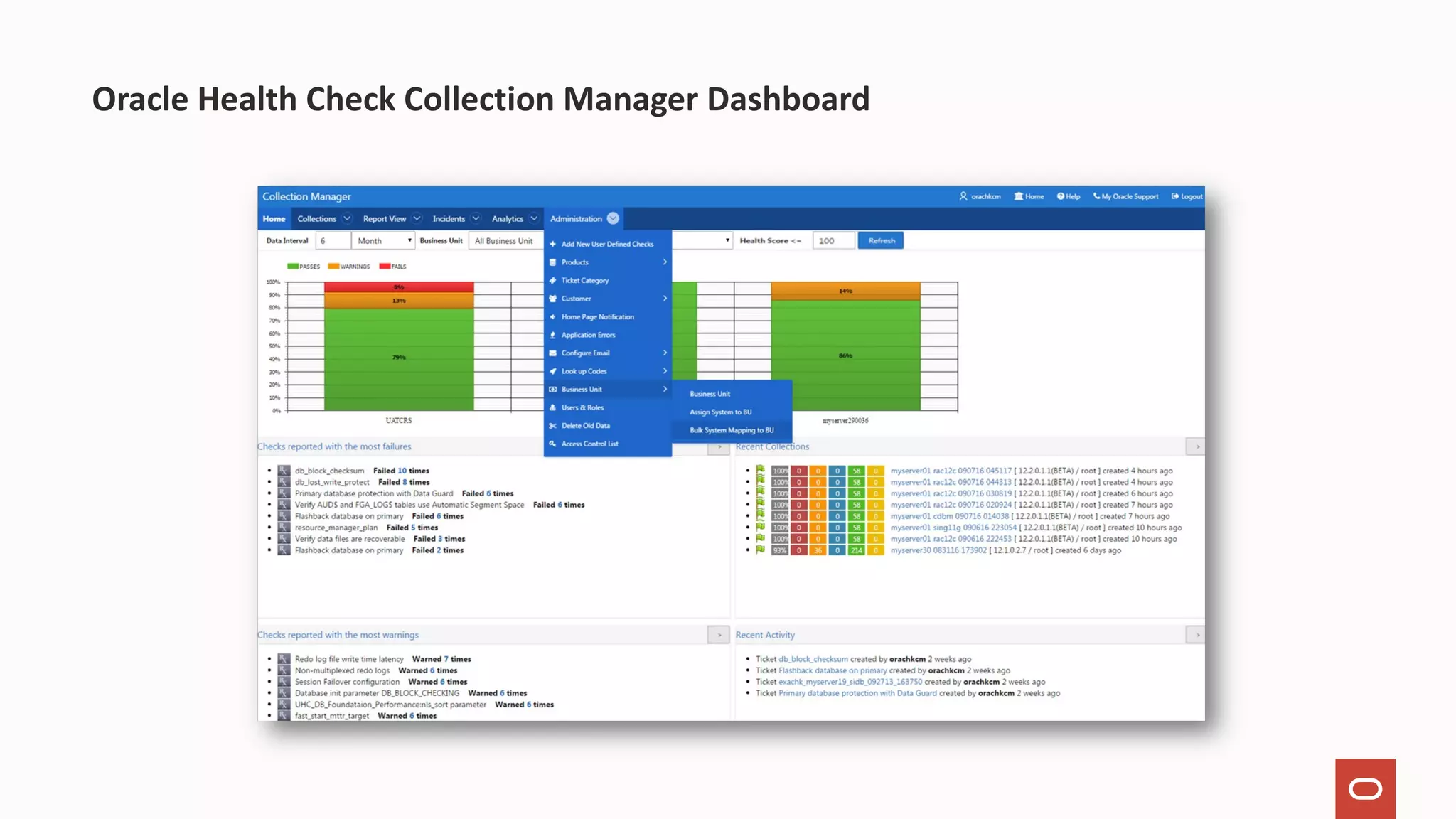Expand Analytics dropdown arrow
This screenshot has width=1456, height=819.
pos(534,218)
